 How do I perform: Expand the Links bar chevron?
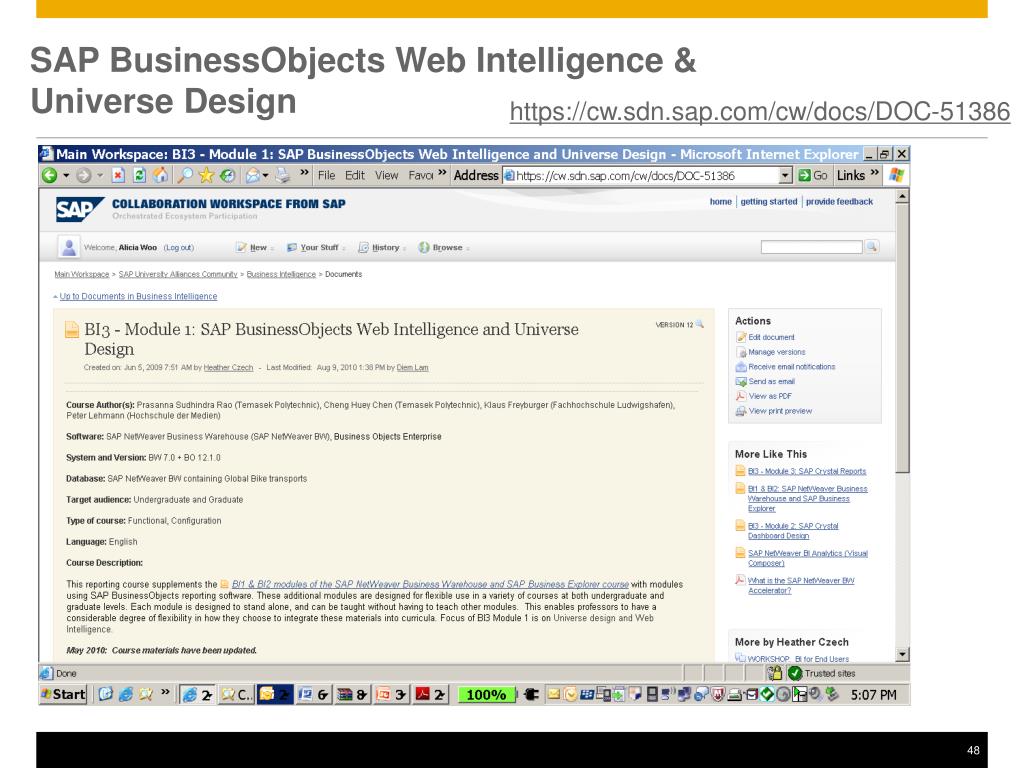(874, 173)
